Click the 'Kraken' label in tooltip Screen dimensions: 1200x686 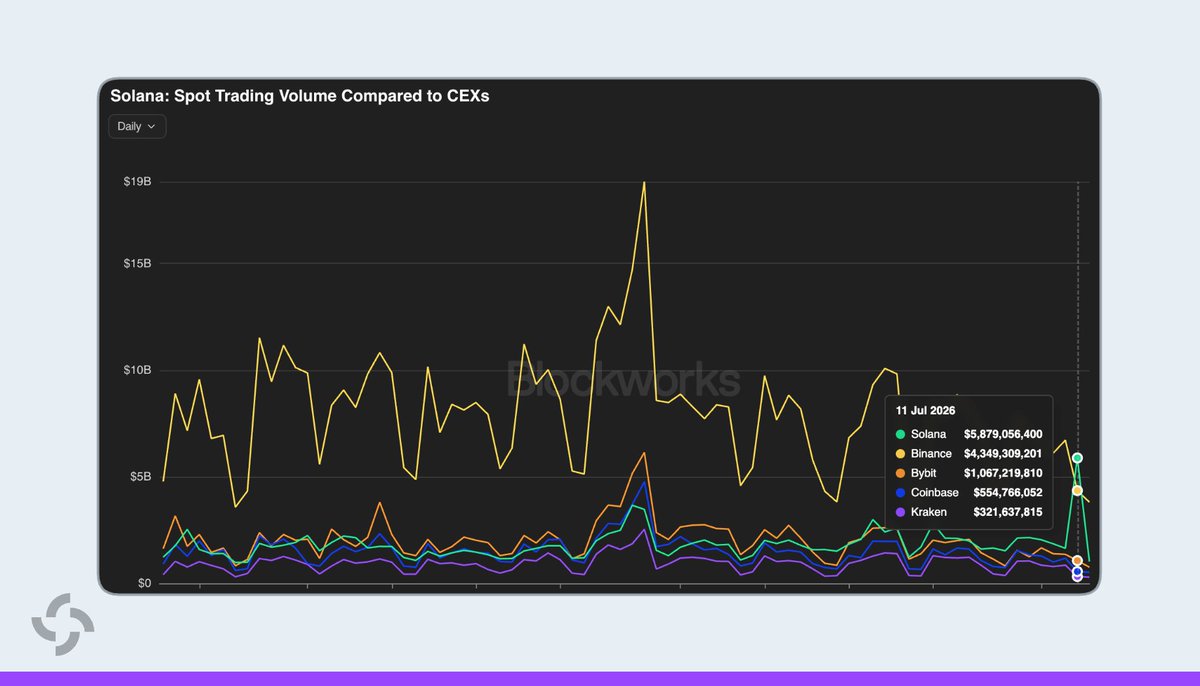click(x=929, y=512)
